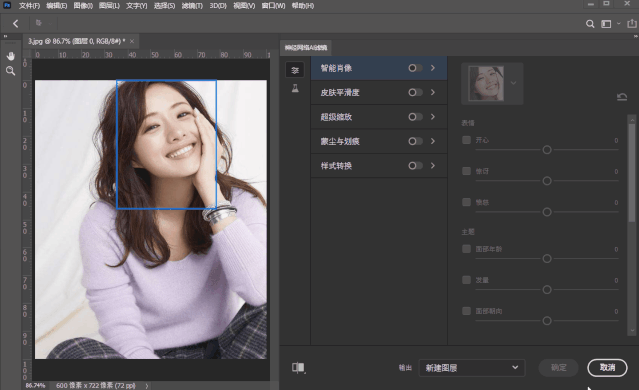Toggle the preview compare icon at bottom

298,368
